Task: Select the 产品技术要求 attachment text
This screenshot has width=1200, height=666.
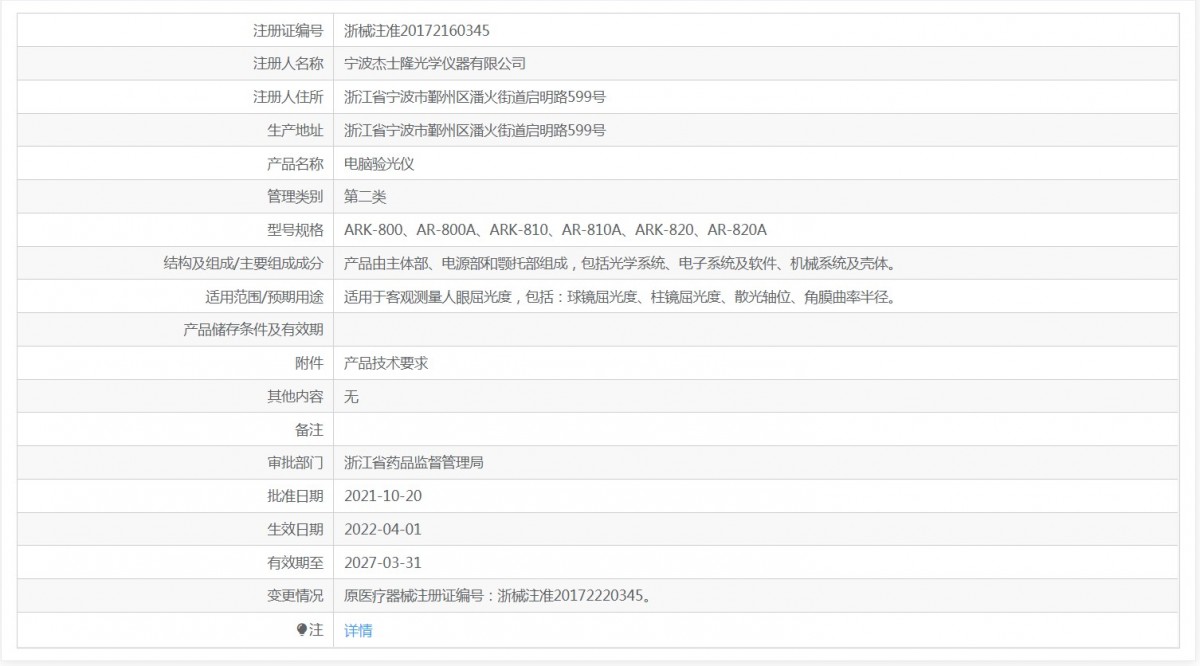Action: pyautogui.click(x=386, y=363)
